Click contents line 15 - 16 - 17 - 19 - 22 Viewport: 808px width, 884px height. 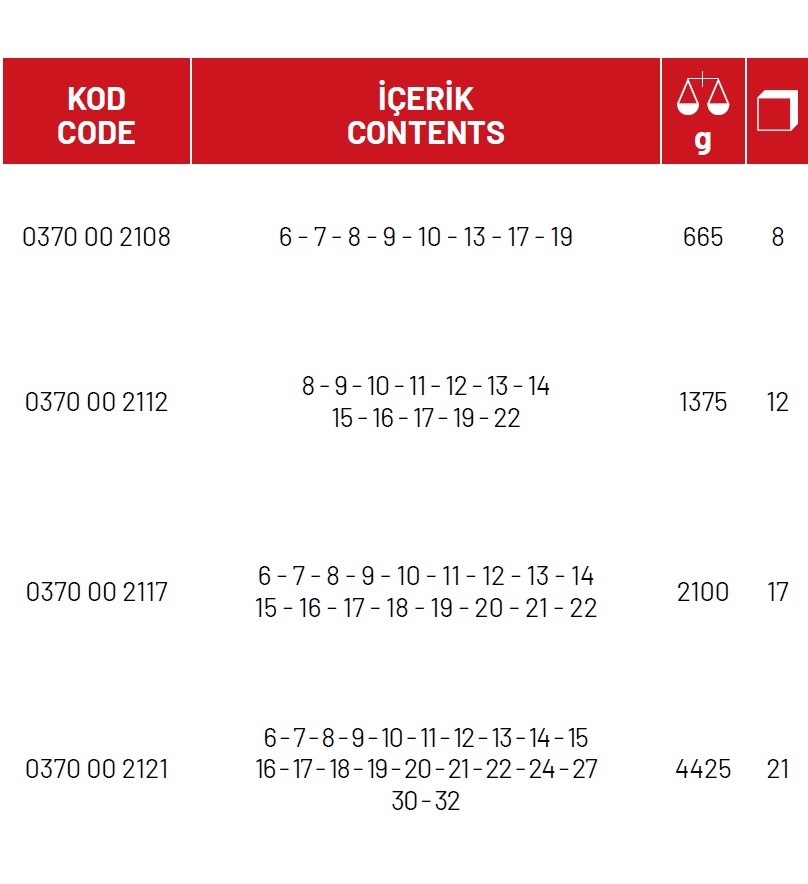click(426, 418)
